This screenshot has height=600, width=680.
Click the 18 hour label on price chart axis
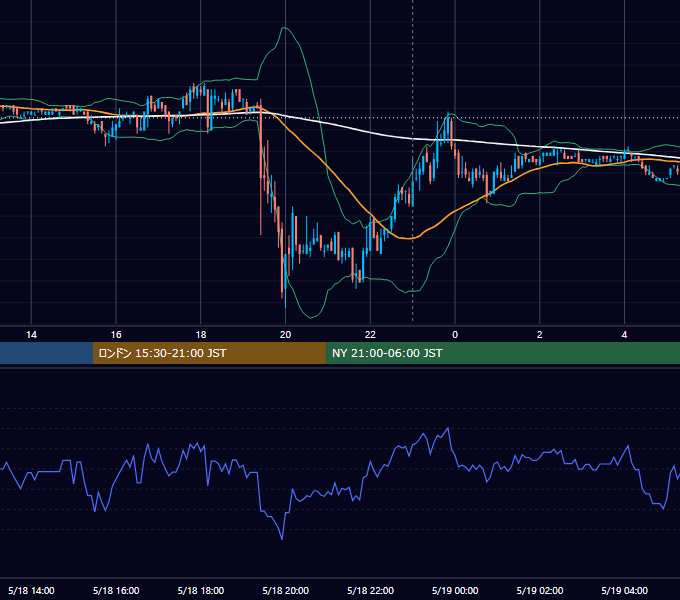[201, 335]
